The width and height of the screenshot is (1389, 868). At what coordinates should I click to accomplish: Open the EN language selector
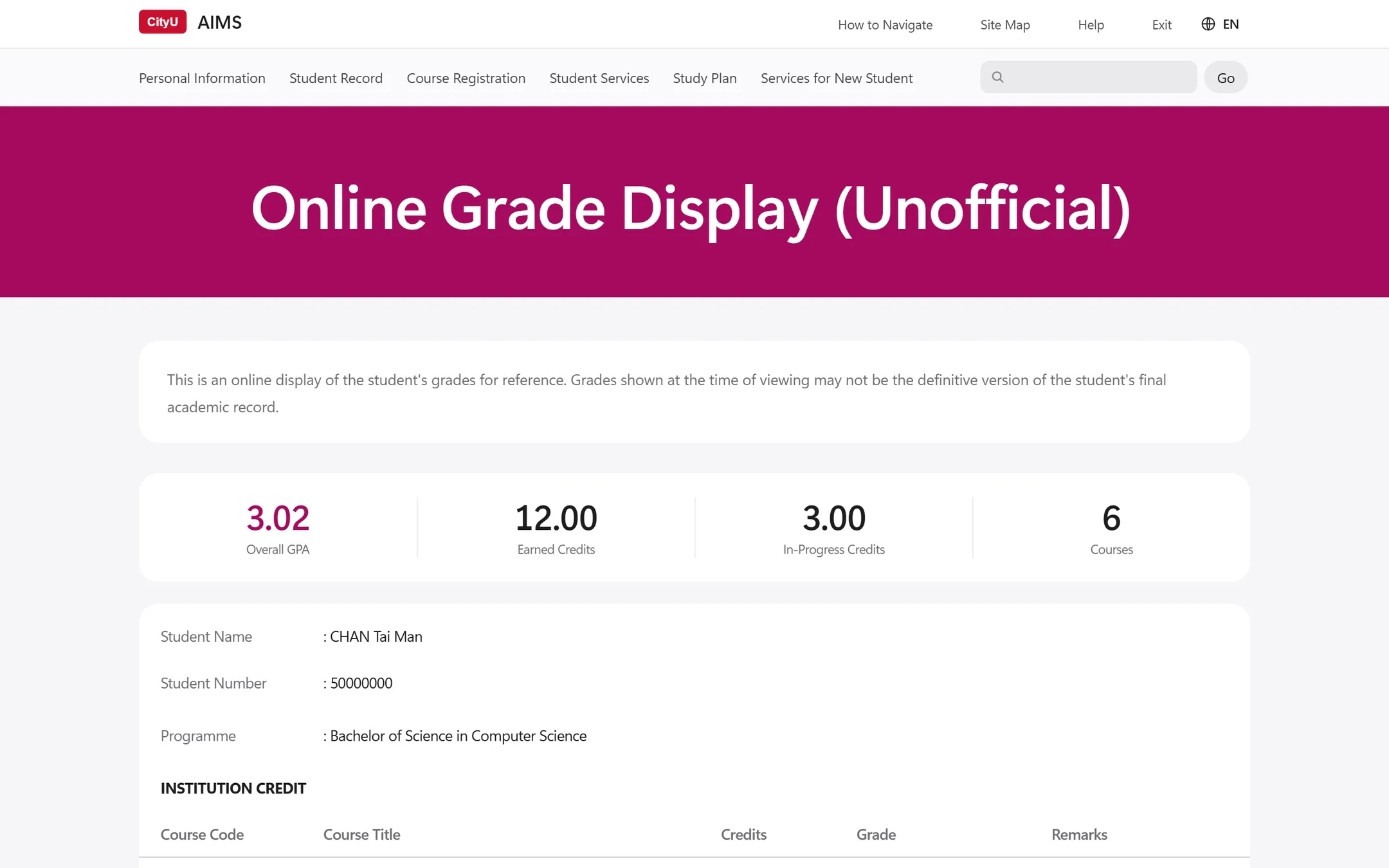(x=1221, y=24)
